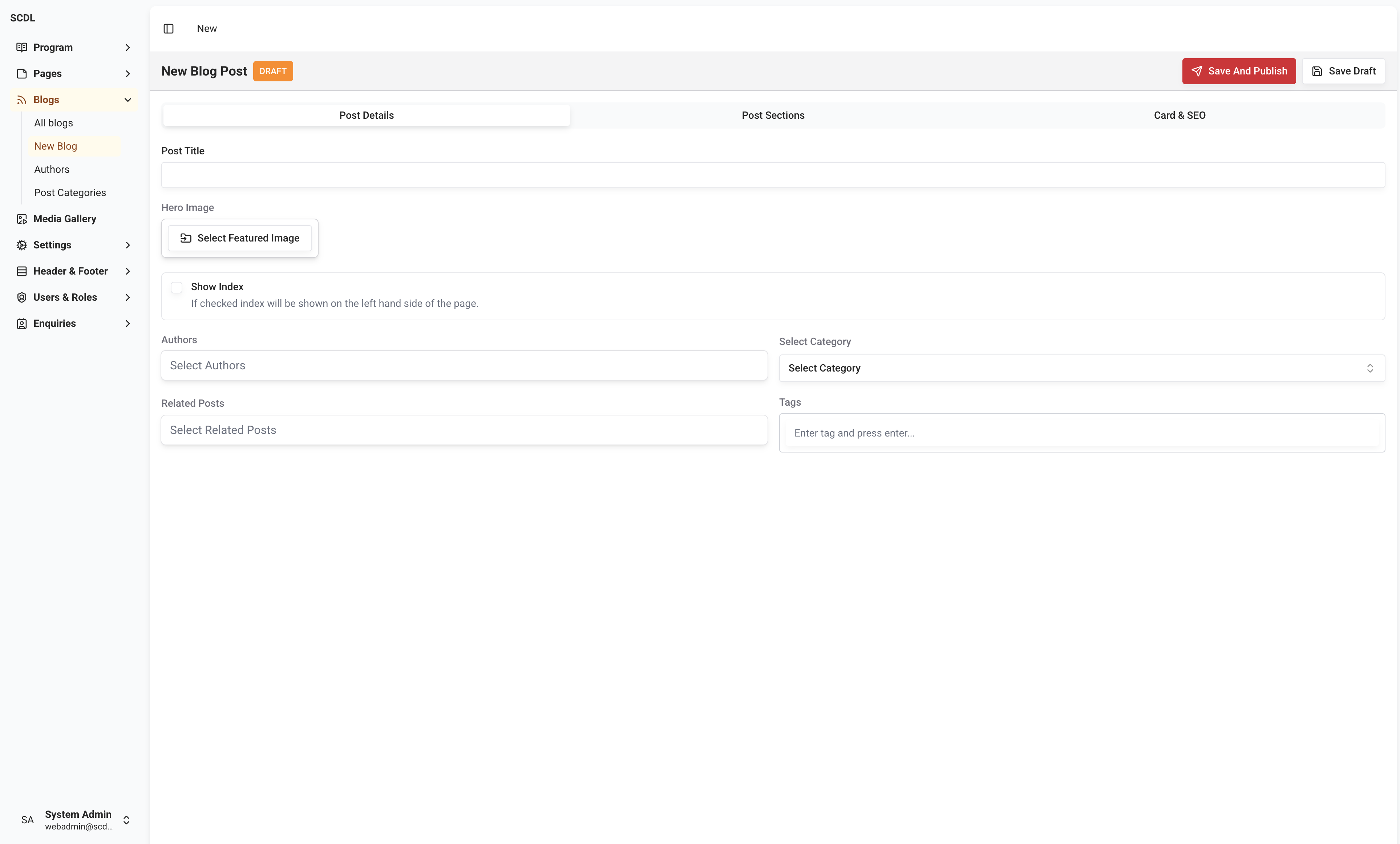Toggle the sidebar panel icon
The width and height of the screenshot is (1400, 844).
[x=168, y=28]
